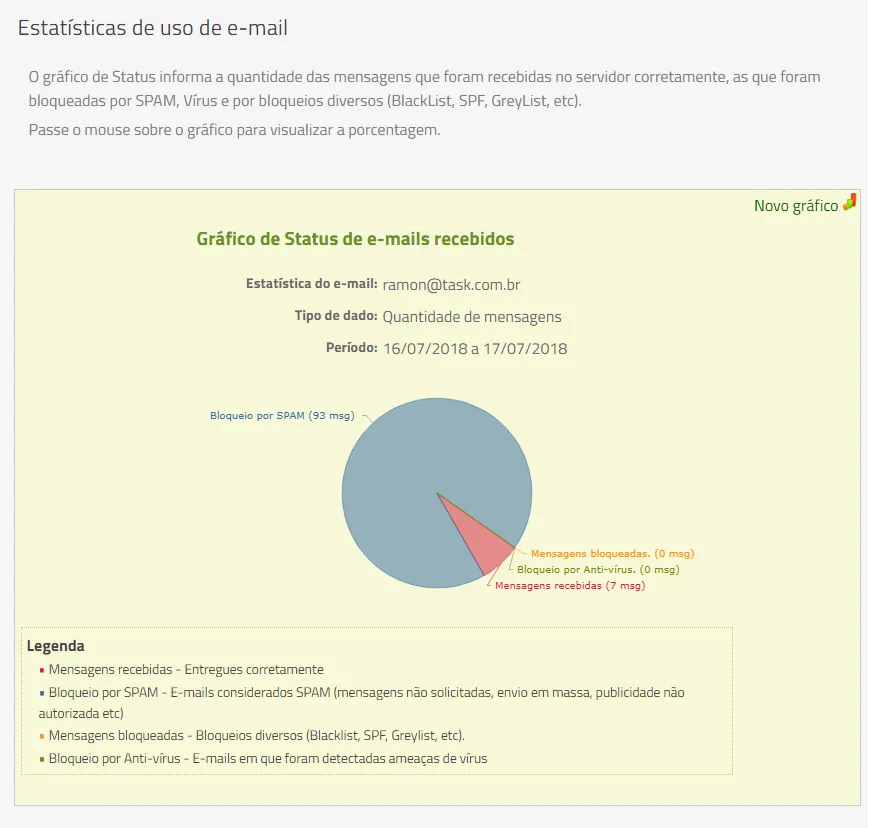Image resolution: width=869 pixels, height=828 pixels.
Task: Click the Mensagens recebidas (7 msg) label
Action: pyautogui.click(x=570, y=586)
